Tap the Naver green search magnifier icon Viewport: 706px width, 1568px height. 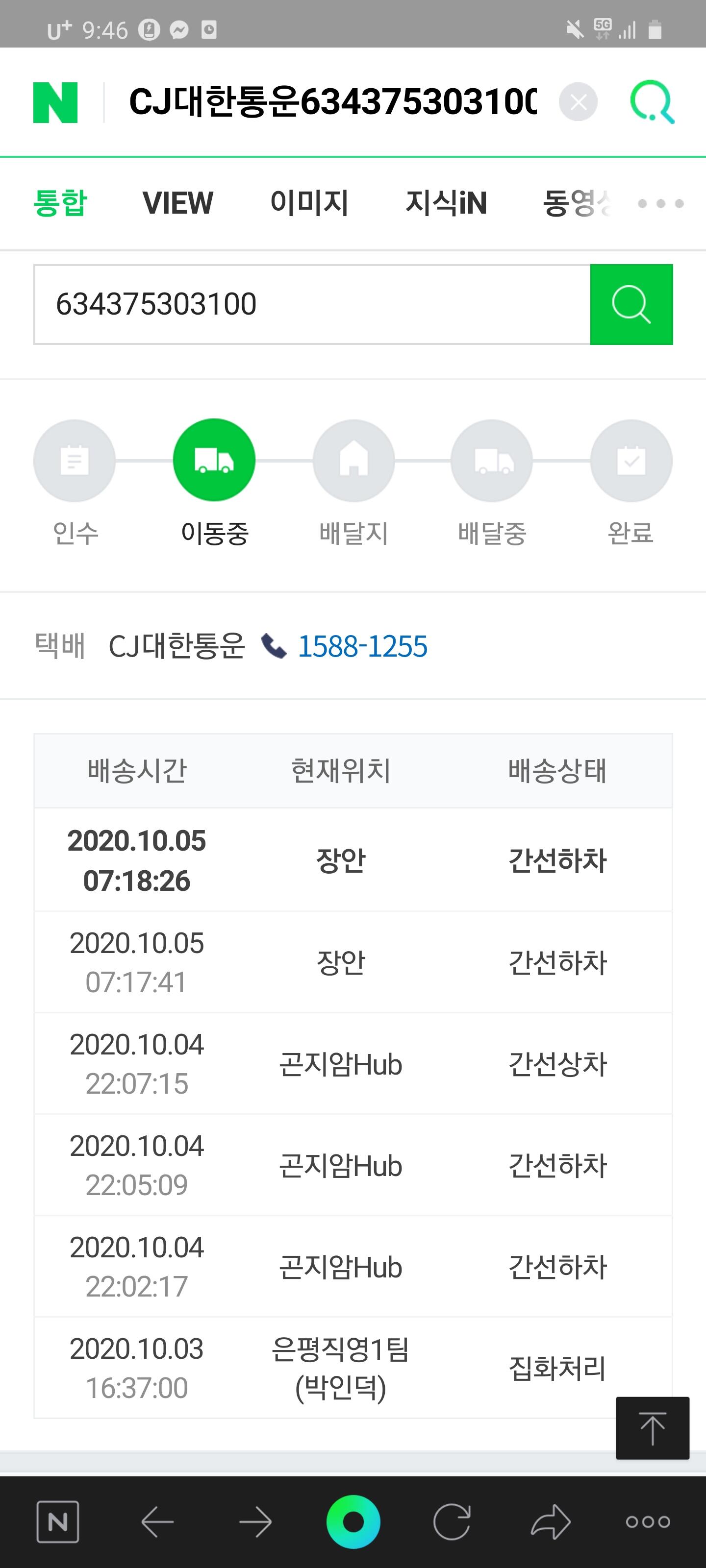(652, 101)
